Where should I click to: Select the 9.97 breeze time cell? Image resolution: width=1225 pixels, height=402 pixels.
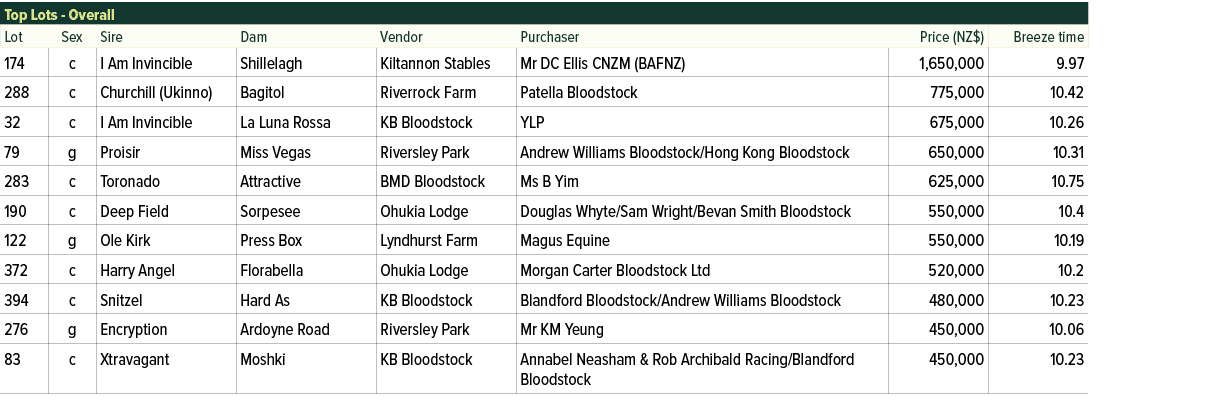tap(1068, 63)
